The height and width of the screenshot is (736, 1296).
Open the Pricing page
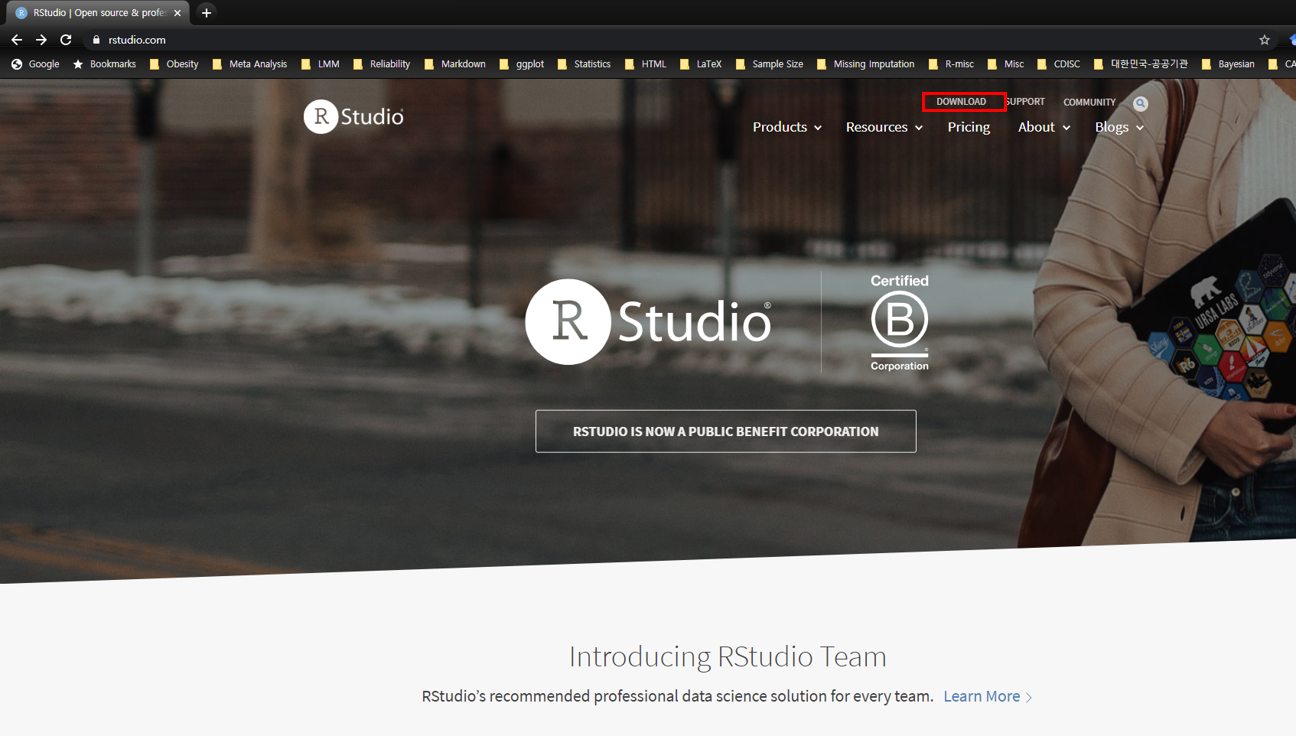click(x=969, y=127)
